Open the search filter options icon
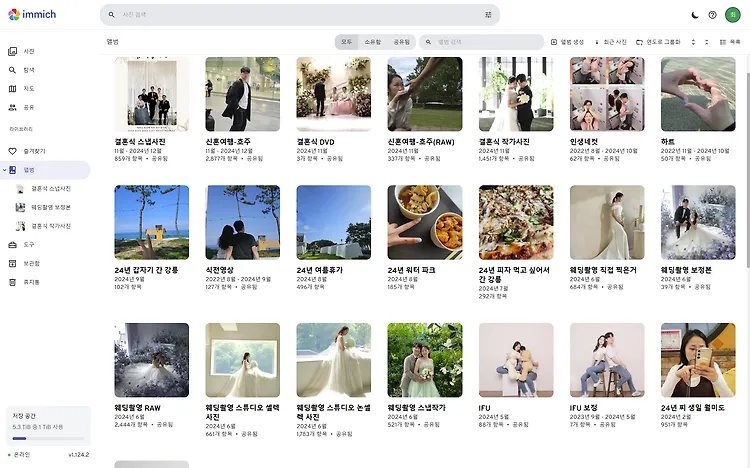The height and width of the screenshot is (468, 750). (488, 15)
